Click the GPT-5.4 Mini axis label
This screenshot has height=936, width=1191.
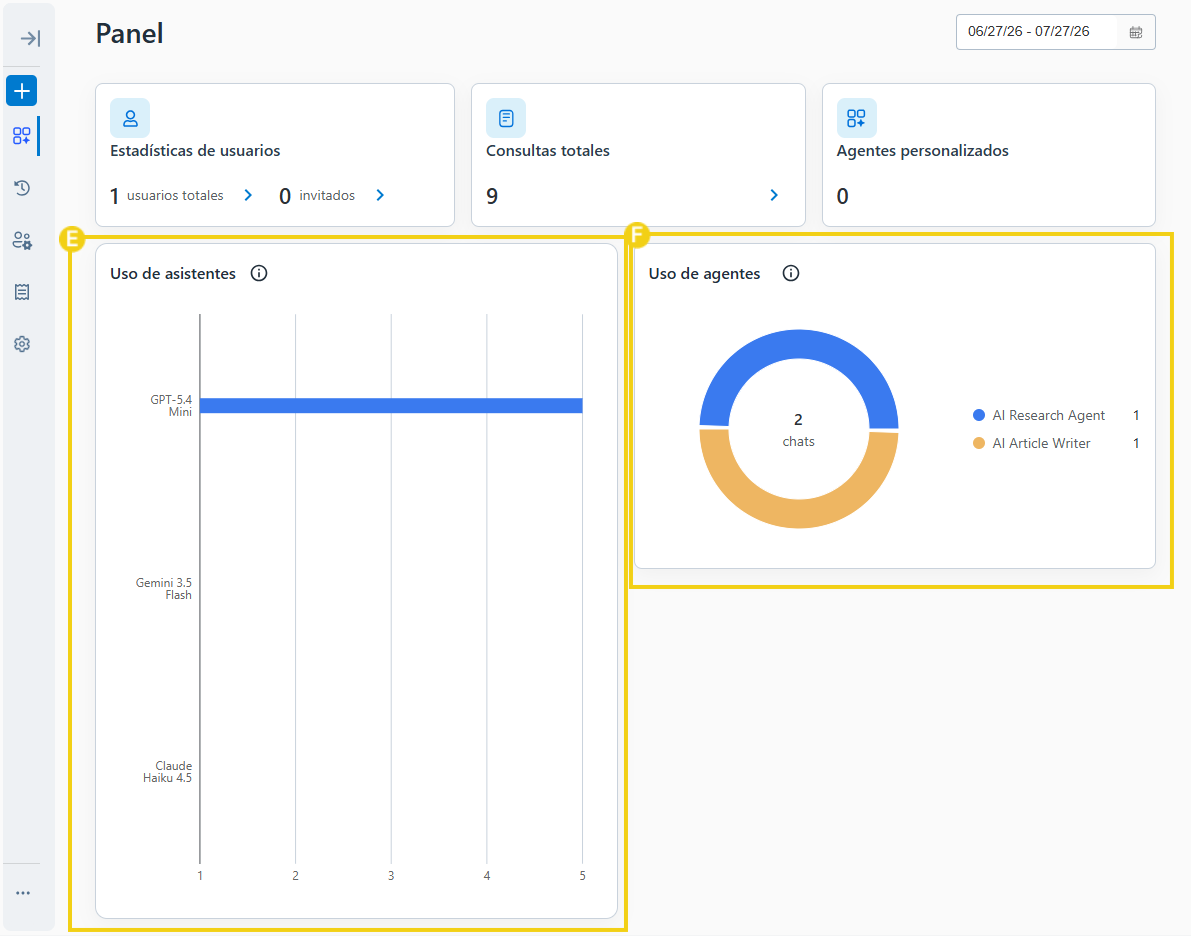click(172, 406)
